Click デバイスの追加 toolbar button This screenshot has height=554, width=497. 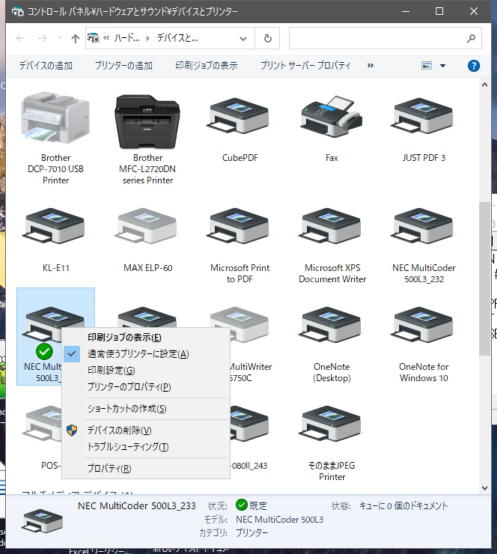(x=46, y=66)
